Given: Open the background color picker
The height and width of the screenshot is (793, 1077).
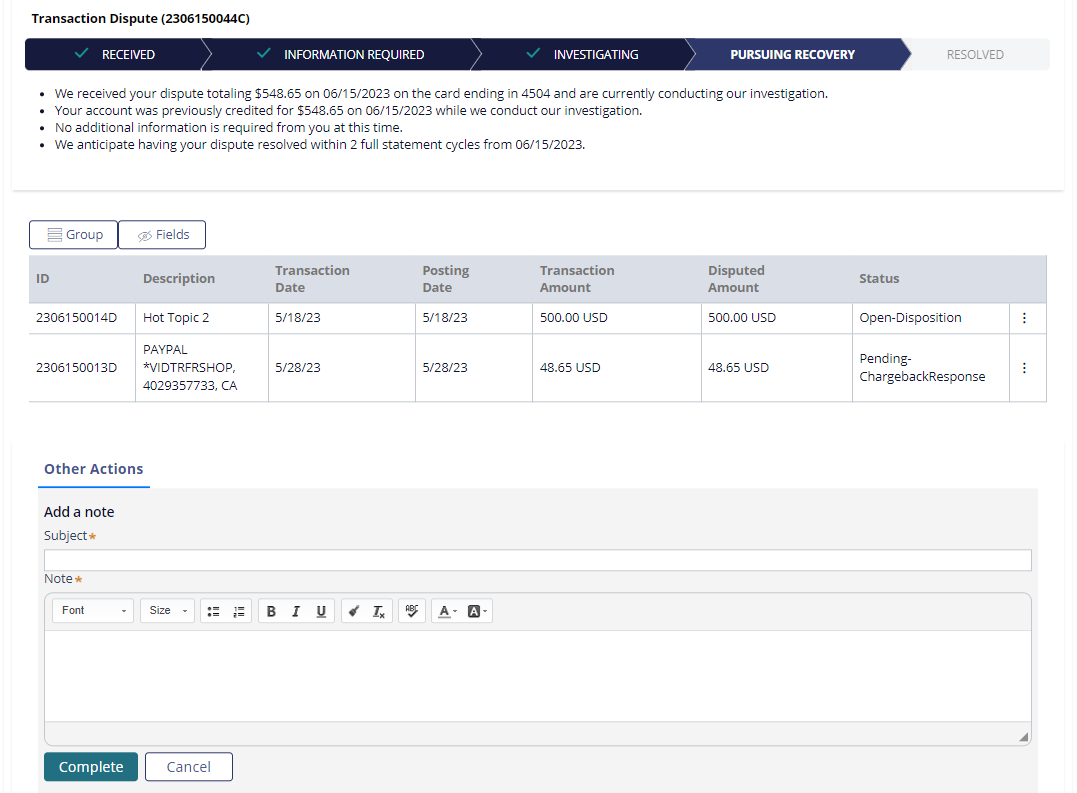Looking at the screenshot, I should [477, 611].
